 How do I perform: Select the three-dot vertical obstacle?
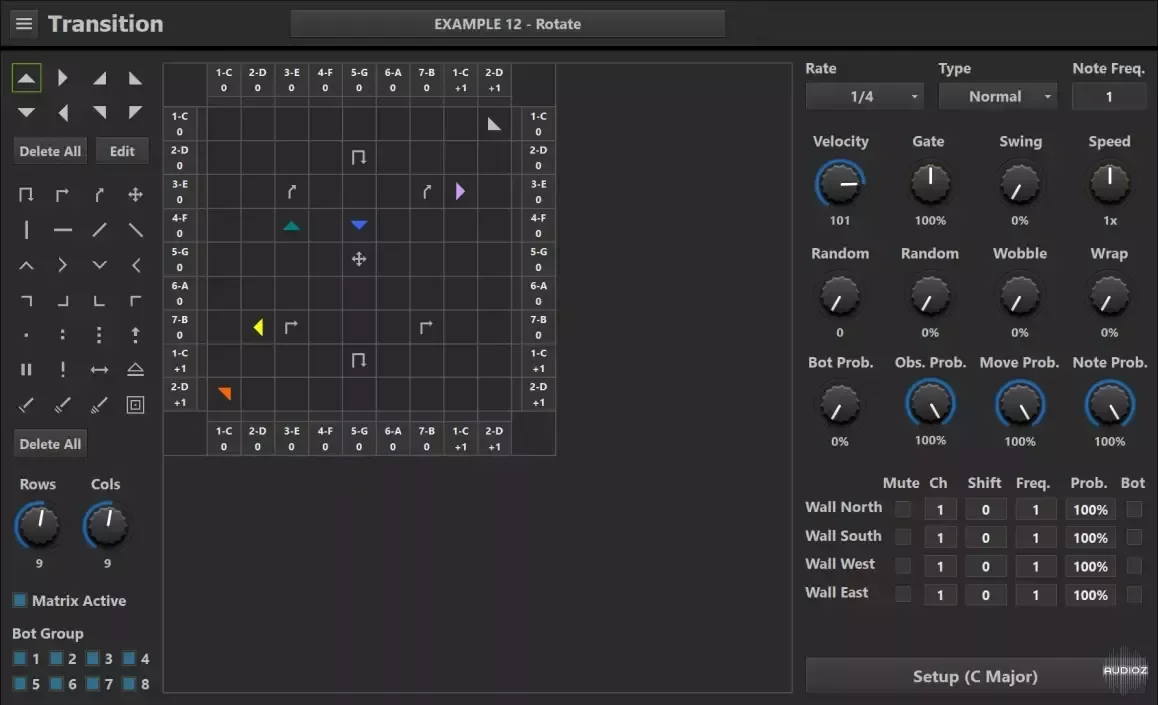coord(99,335)
